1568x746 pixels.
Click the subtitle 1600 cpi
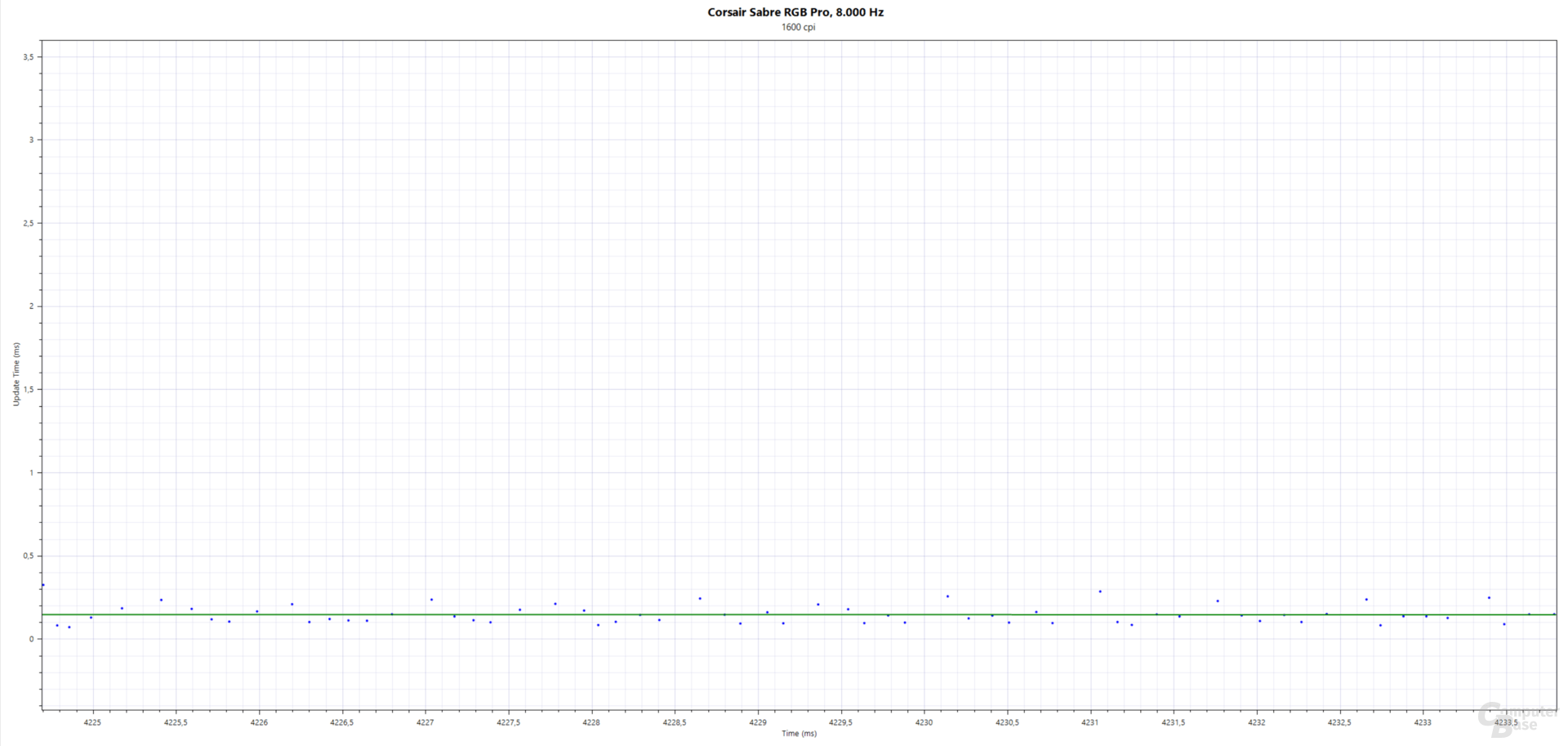[x=798, y=27]
